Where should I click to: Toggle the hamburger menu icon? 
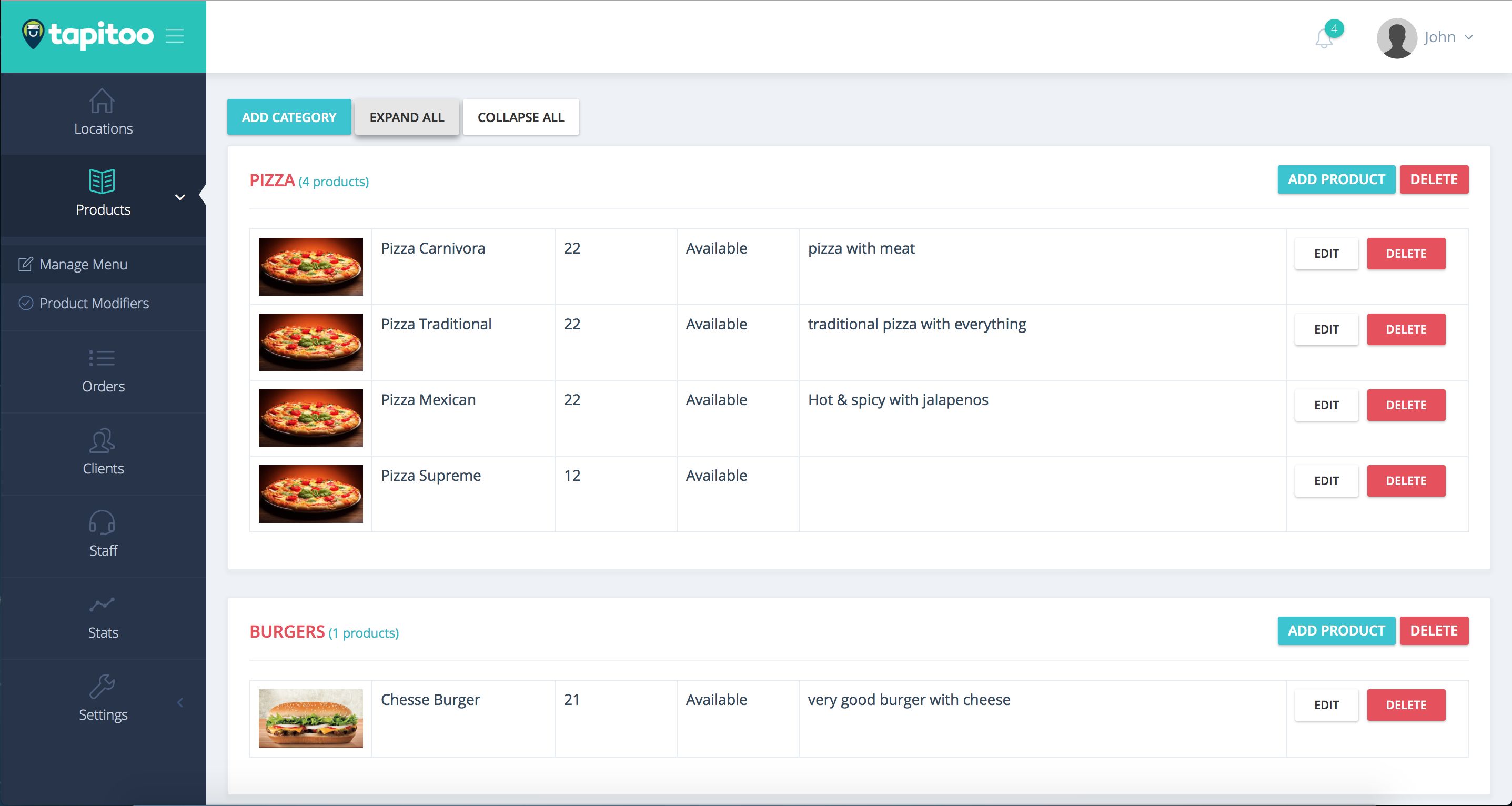tap(174, 36)
